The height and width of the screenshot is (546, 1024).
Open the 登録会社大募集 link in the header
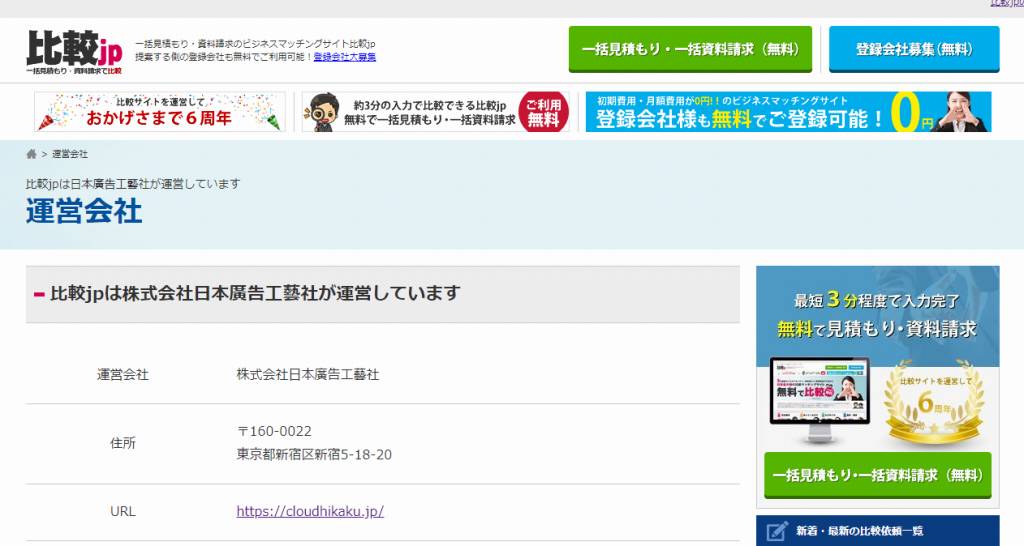click(345, 57)
